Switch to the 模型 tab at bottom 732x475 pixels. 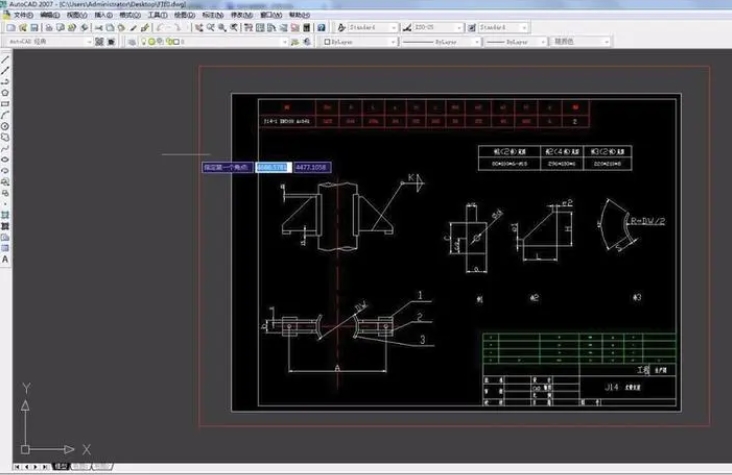click(x=61, y=466)
